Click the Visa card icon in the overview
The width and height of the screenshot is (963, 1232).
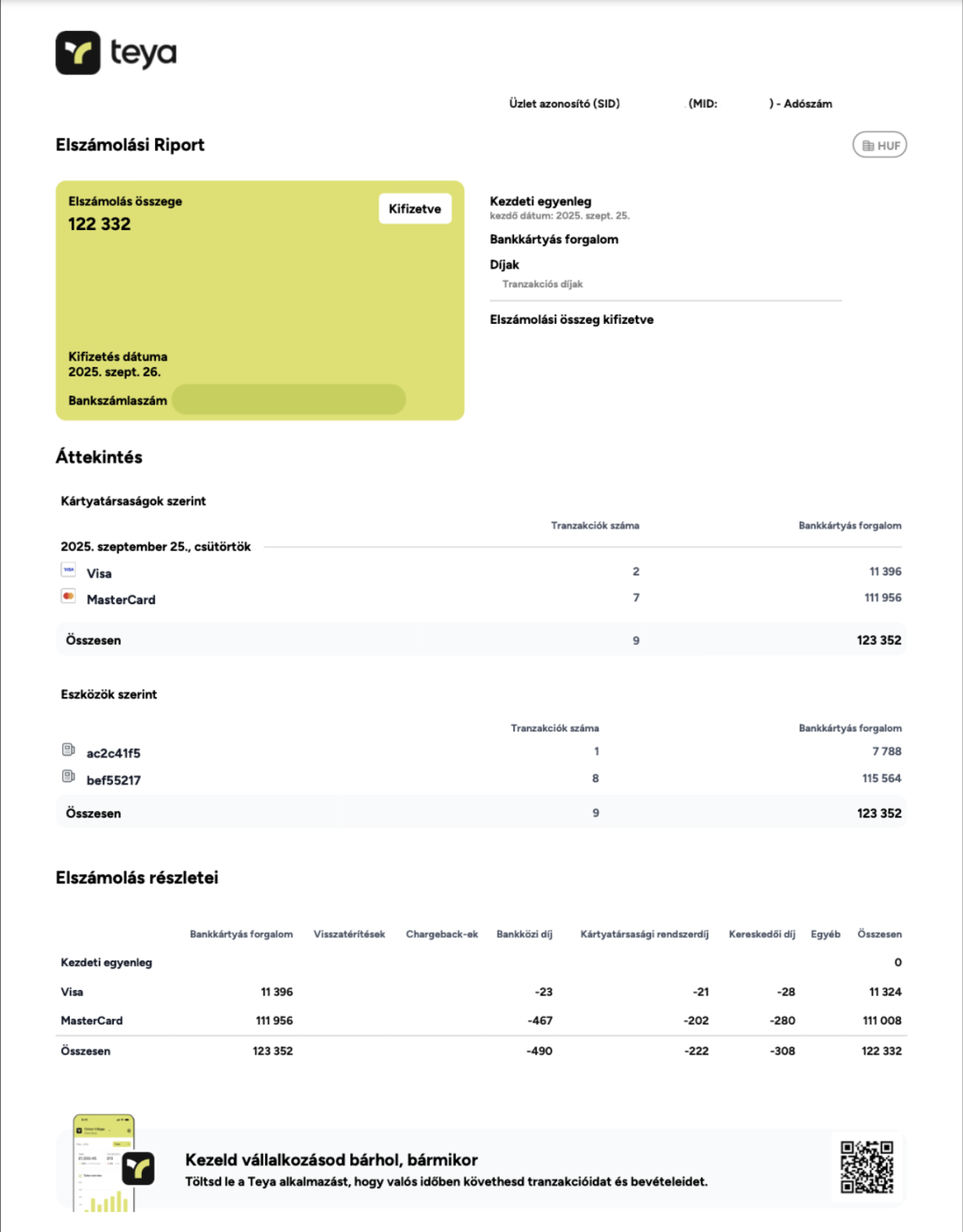69,570
